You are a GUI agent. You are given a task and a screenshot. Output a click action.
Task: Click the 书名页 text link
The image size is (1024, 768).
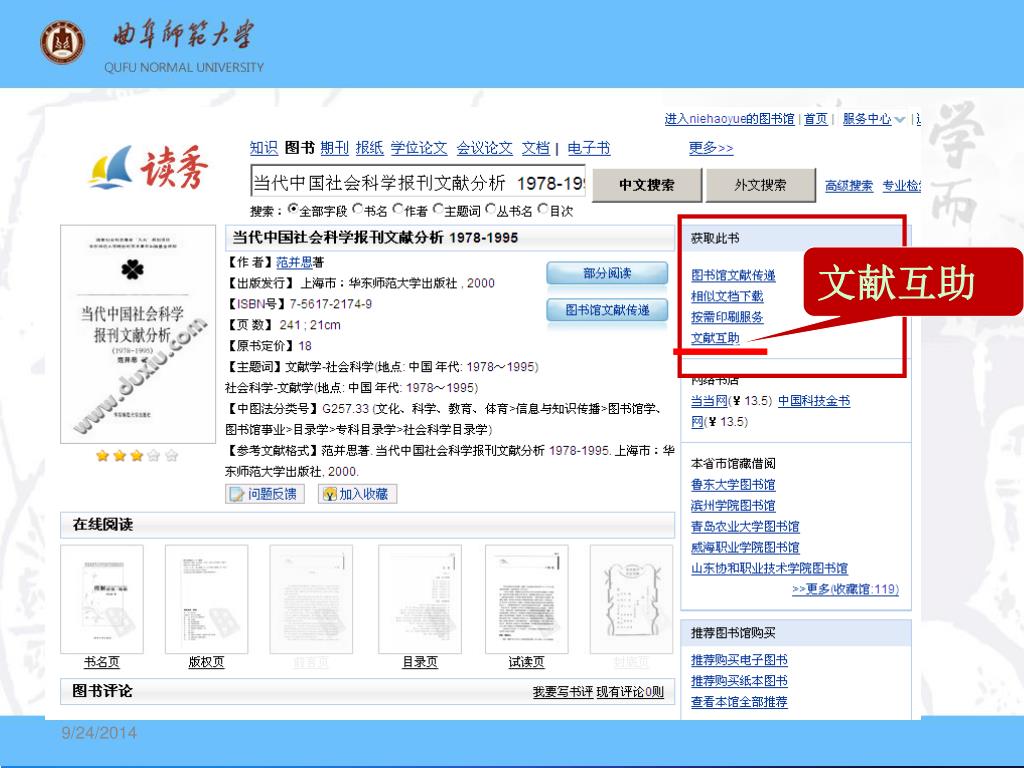pyautogui.click(x=102, y=662)
